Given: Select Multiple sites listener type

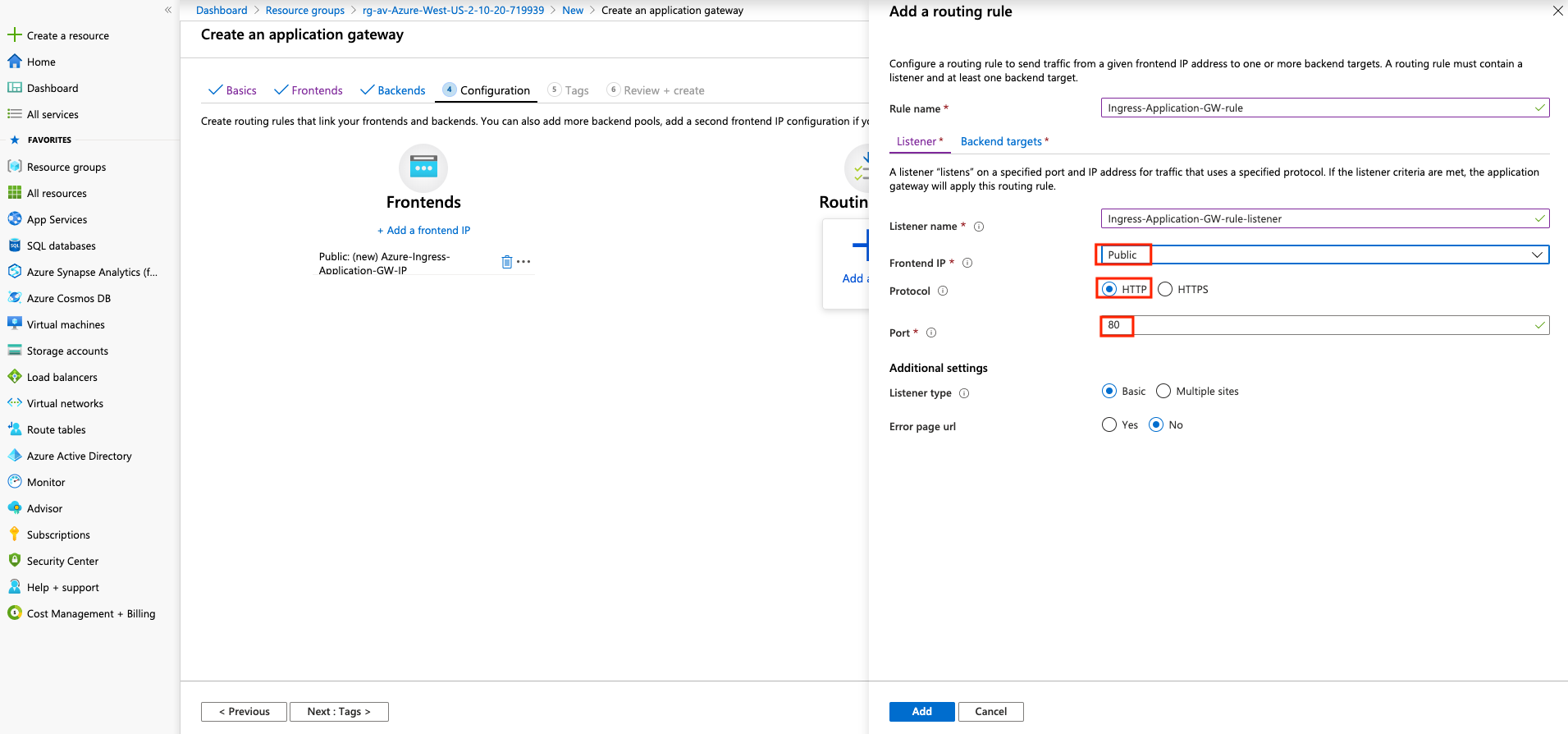Looking at the screenshot, I should [1163, 391].
